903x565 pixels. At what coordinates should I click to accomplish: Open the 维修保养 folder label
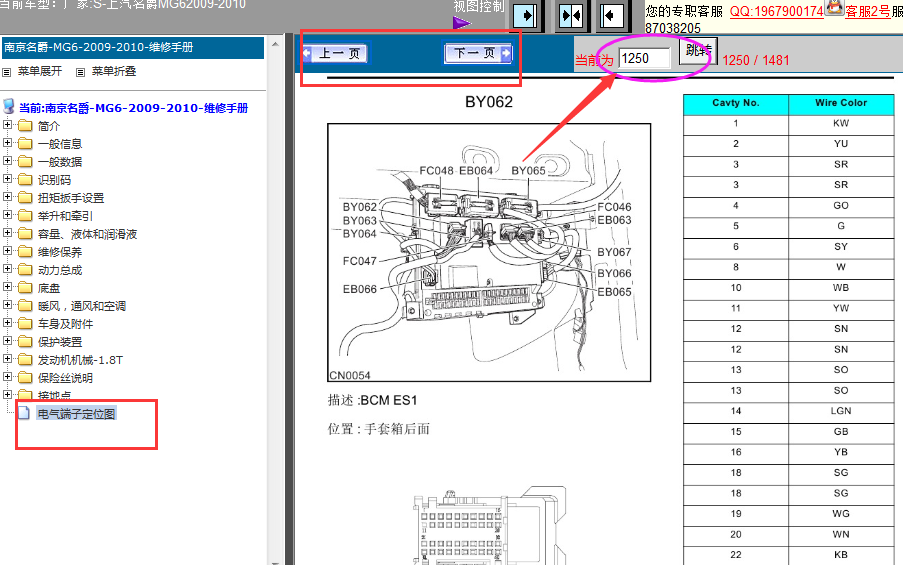coord(60,252)
